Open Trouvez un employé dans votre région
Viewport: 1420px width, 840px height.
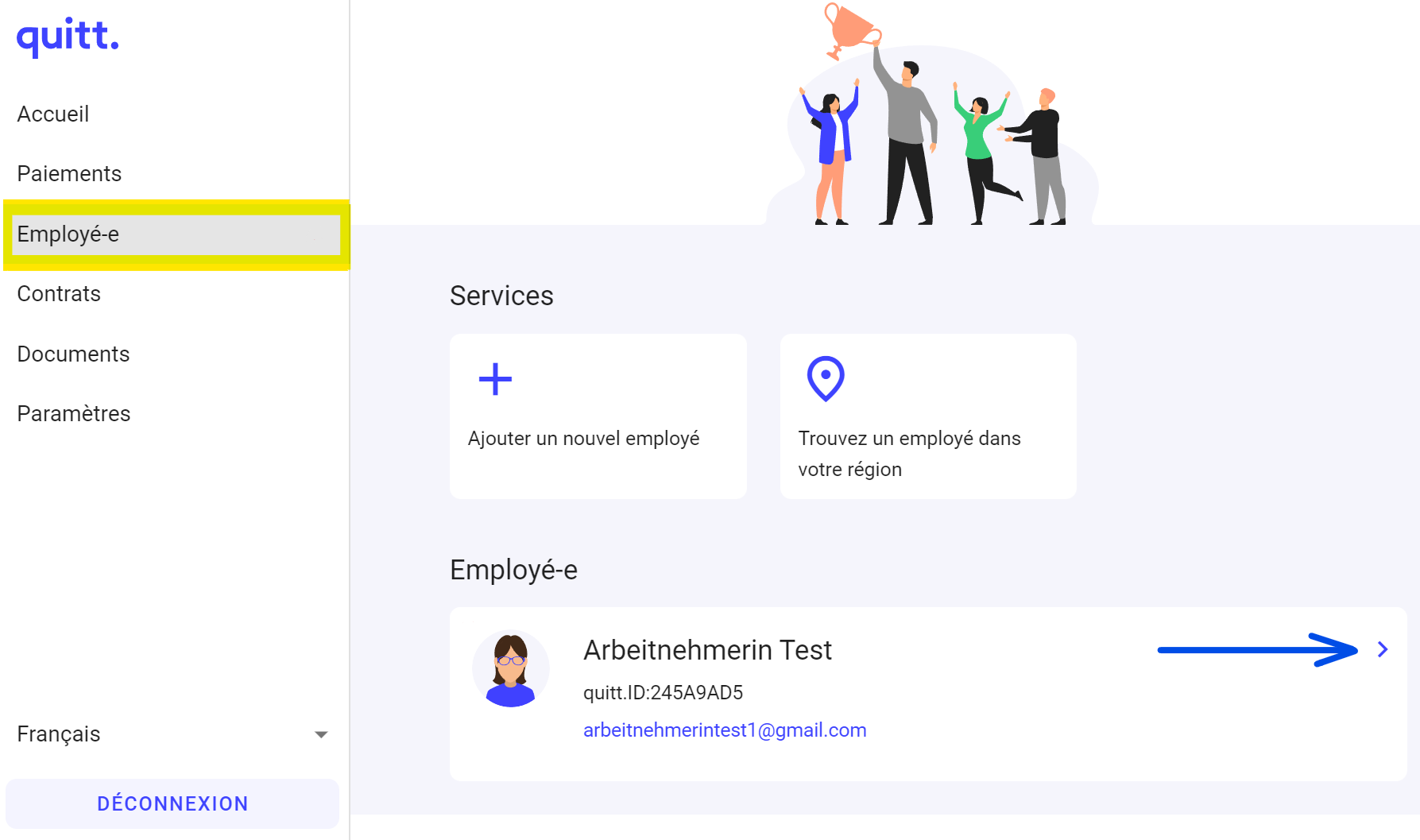click(927, 416)
